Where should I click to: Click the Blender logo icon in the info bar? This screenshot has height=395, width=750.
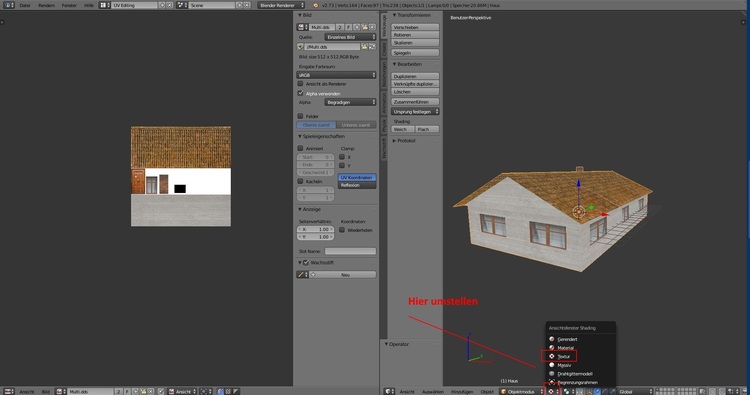click(x=315, y=5)
